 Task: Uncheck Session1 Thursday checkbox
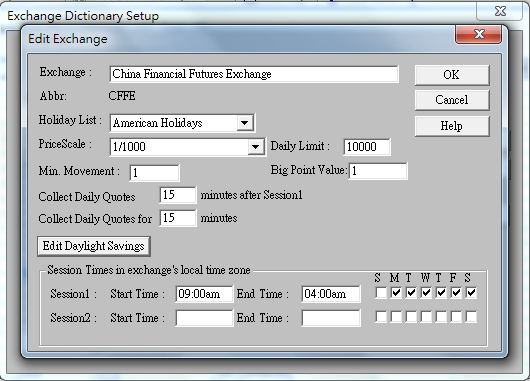[x=441, y=293]
